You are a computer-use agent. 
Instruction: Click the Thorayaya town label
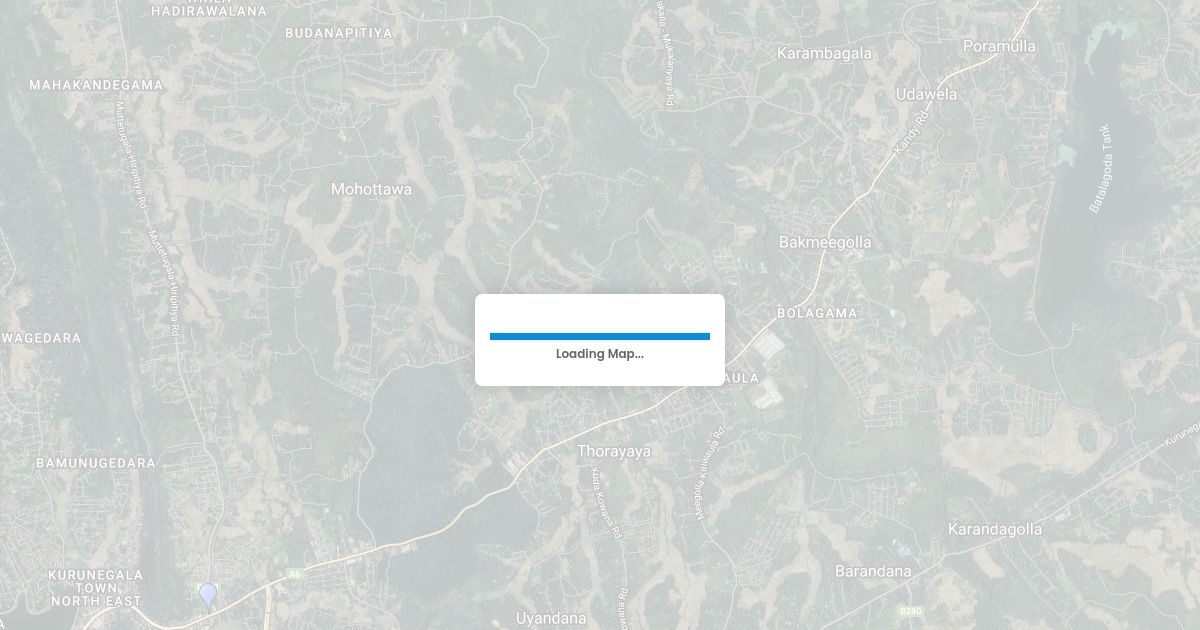click(614, 451)
